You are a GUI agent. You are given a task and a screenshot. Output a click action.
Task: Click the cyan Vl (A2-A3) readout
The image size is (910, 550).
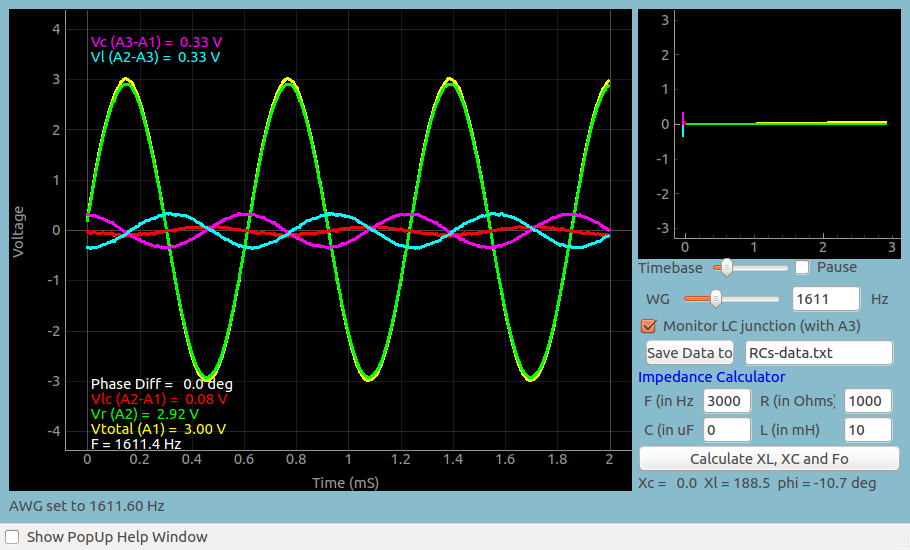(x=155, y=57)
